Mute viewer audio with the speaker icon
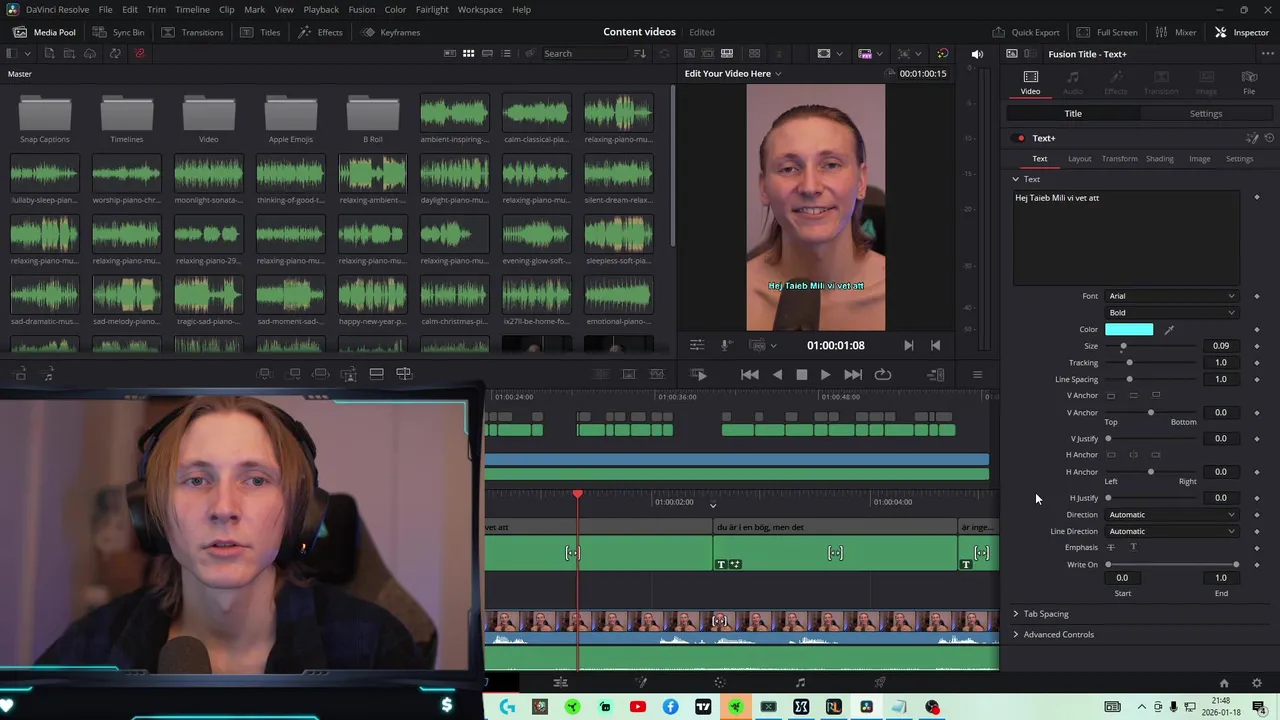 (977, 53)
